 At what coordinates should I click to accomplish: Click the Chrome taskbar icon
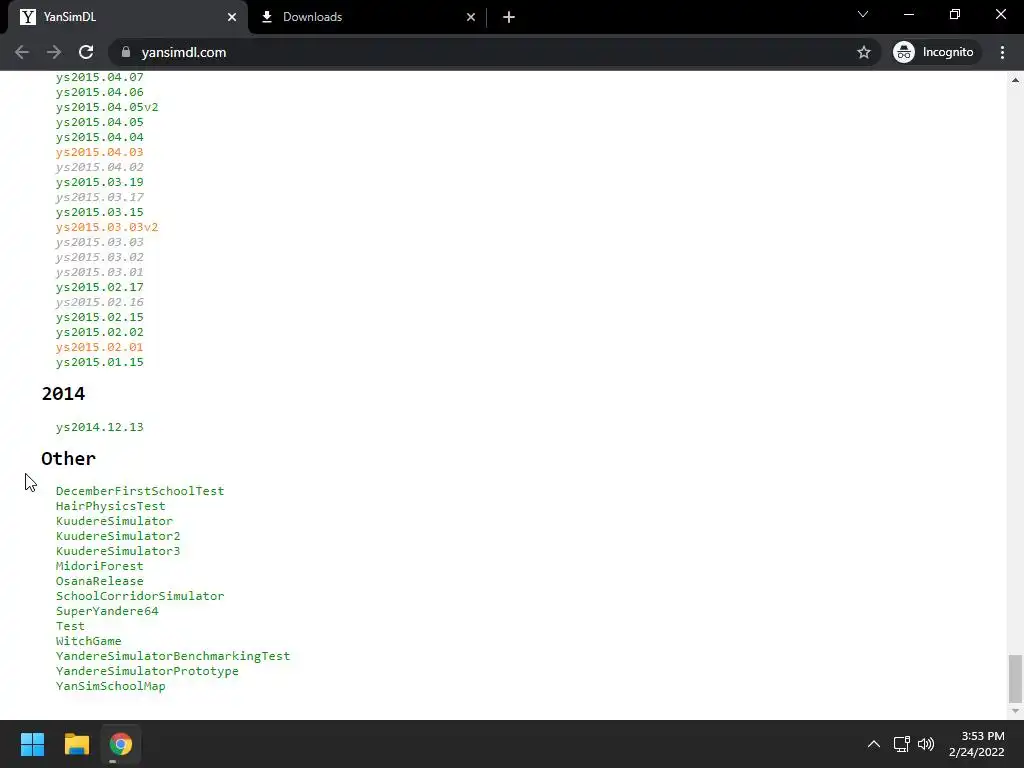(121, 744)
